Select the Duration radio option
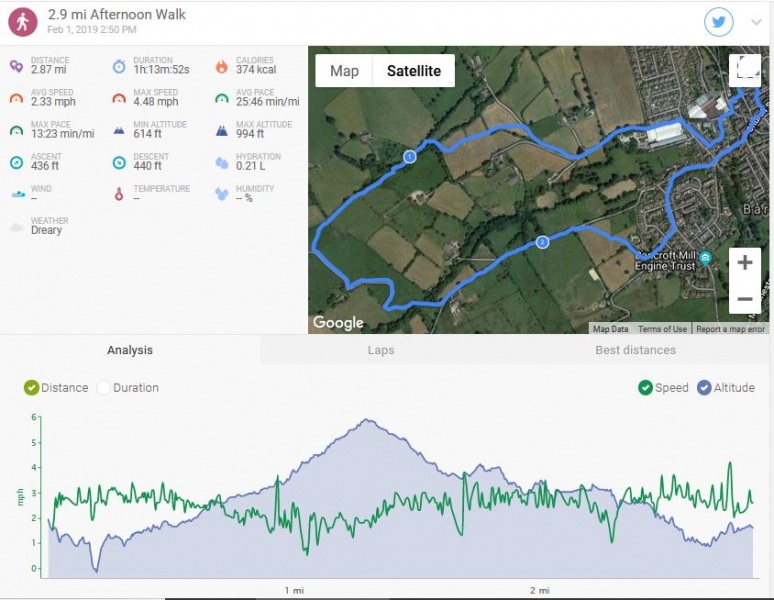 [103, 388]
